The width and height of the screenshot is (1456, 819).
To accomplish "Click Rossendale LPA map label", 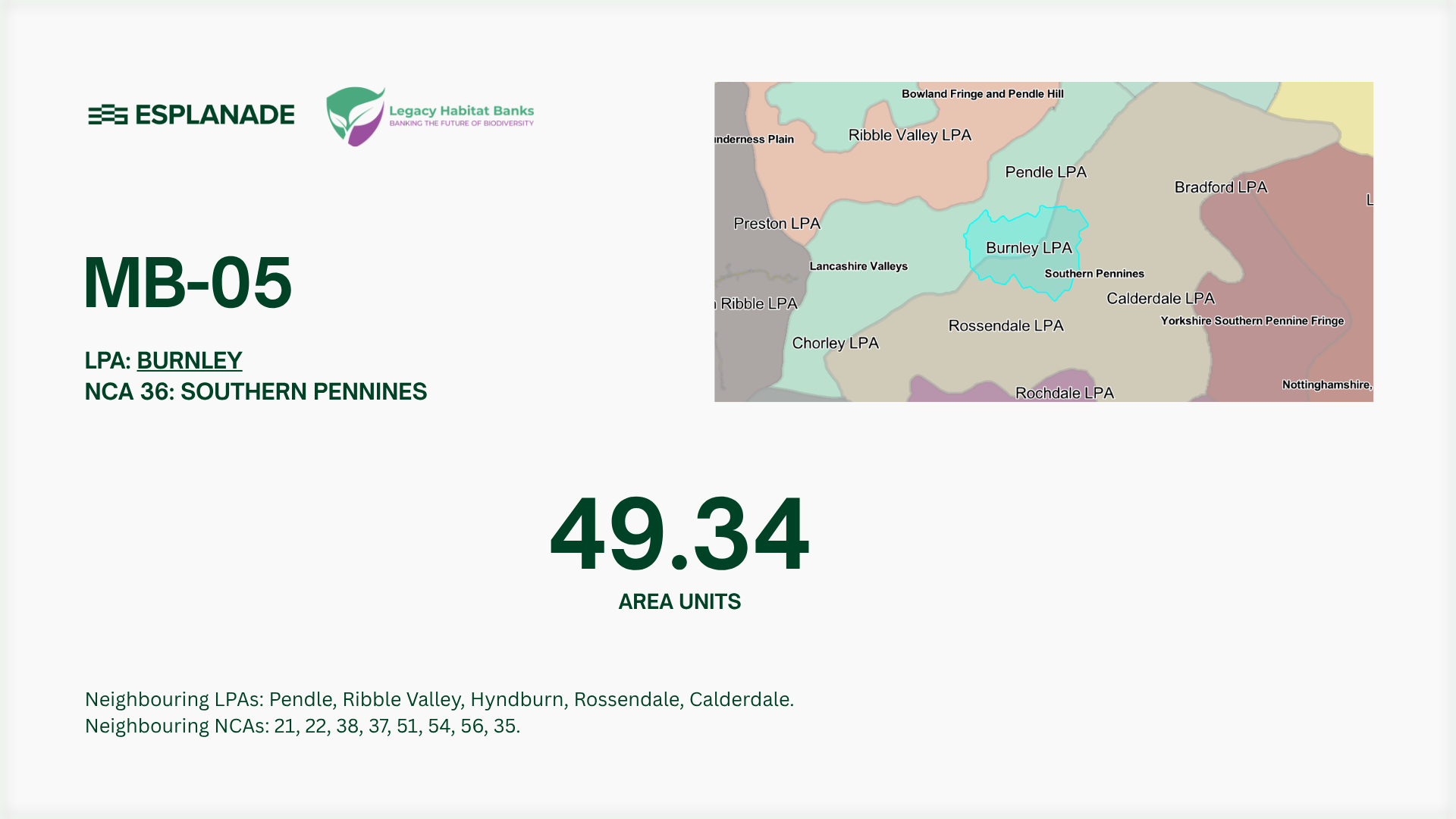I will click(x=1006, y=325).
